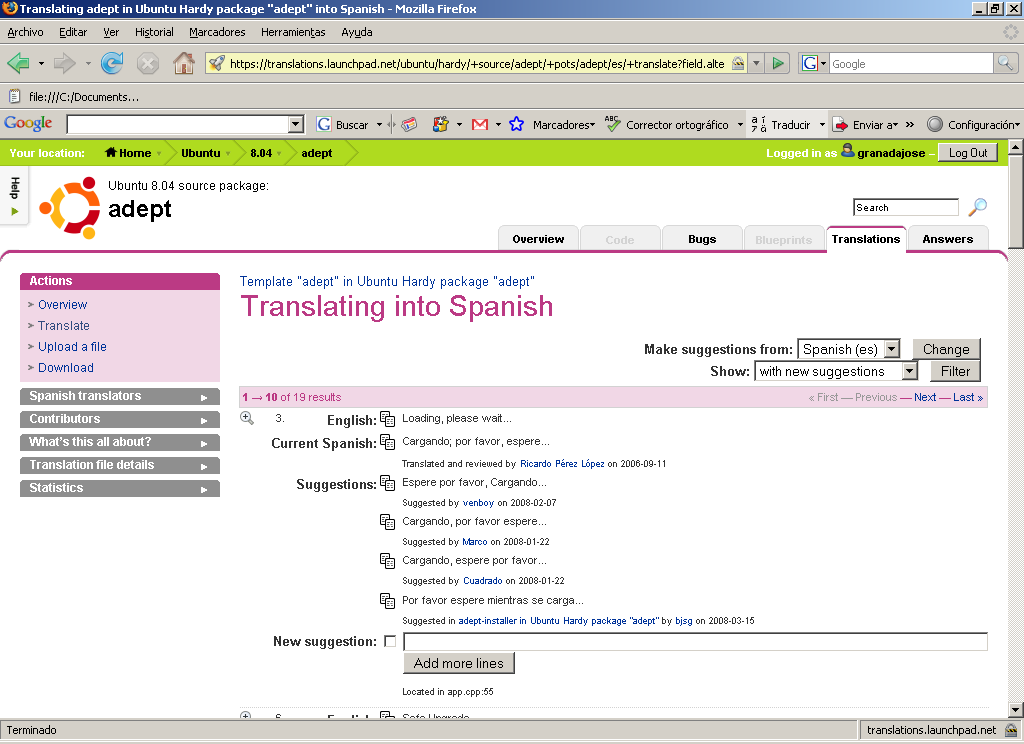Click the Last results page link
Image resolution: width=1024 pixels, height=744 pixels.
[x=967, y=397]
